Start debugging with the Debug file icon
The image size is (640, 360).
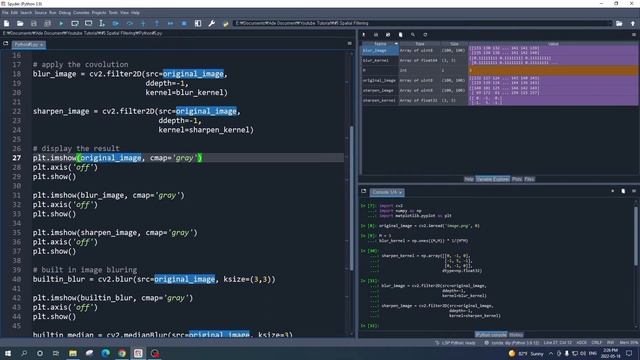click(x=116, y=24)
